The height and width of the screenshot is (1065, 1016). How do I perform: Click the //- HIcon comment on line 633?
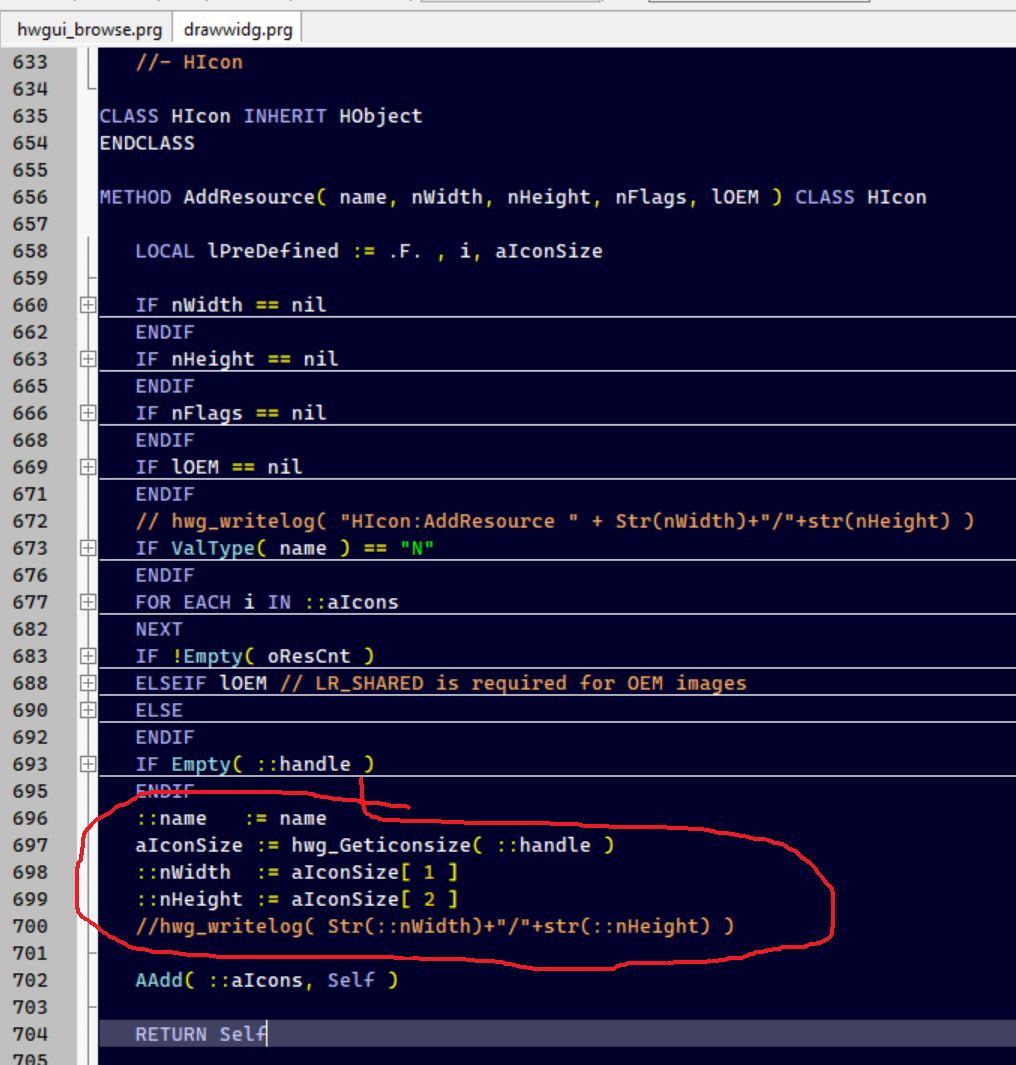189,62
